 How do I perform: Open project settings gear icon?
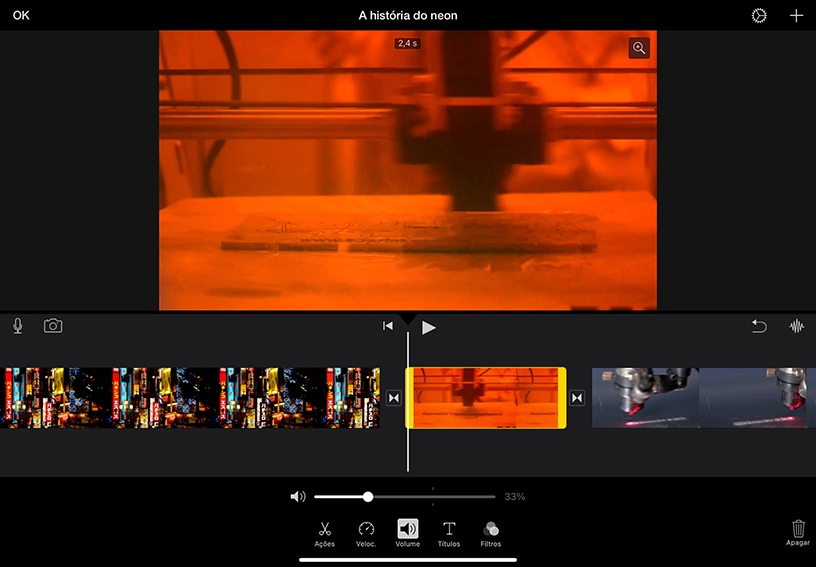click(759, 16)
